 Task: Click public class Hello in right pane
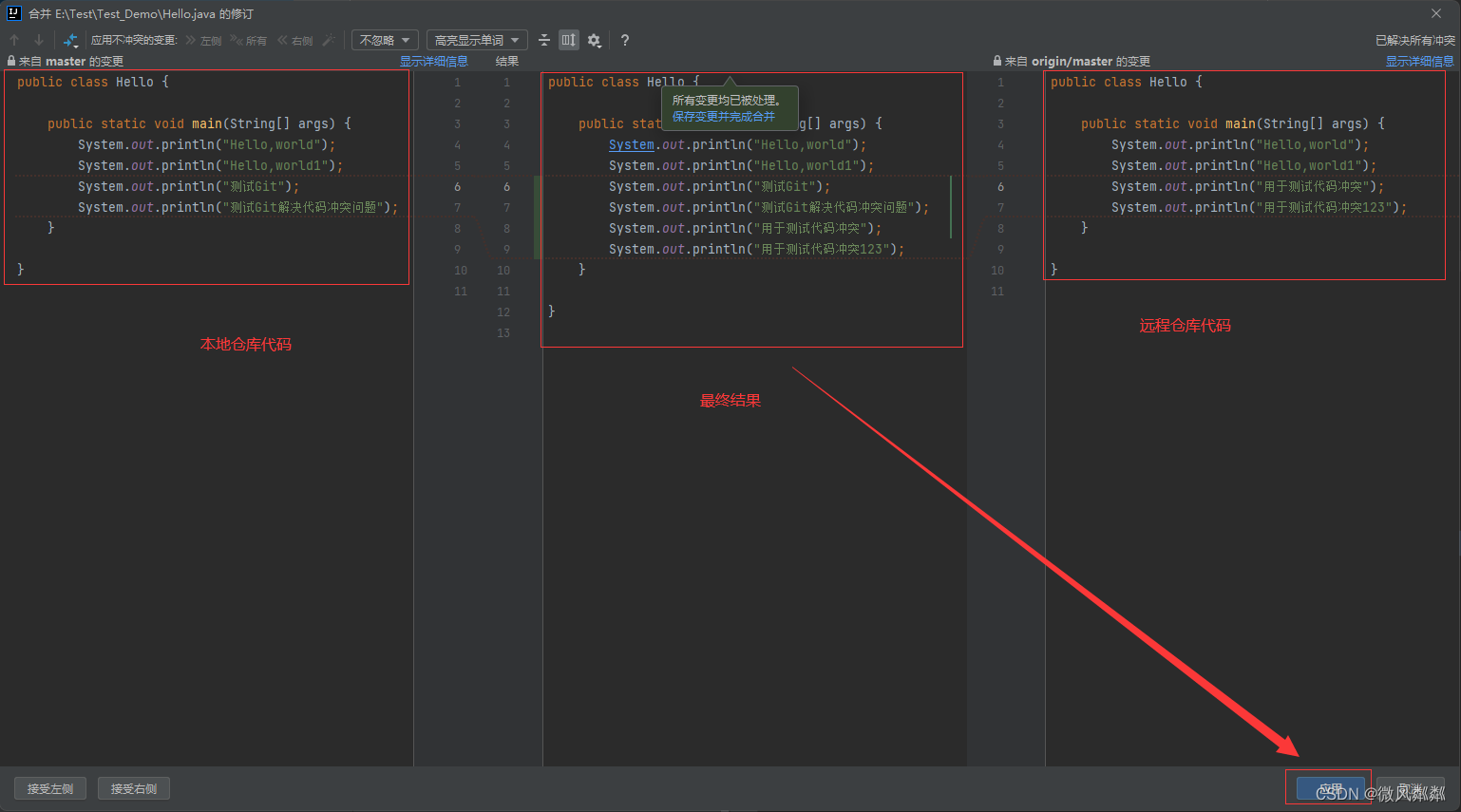pos(1126,82)
